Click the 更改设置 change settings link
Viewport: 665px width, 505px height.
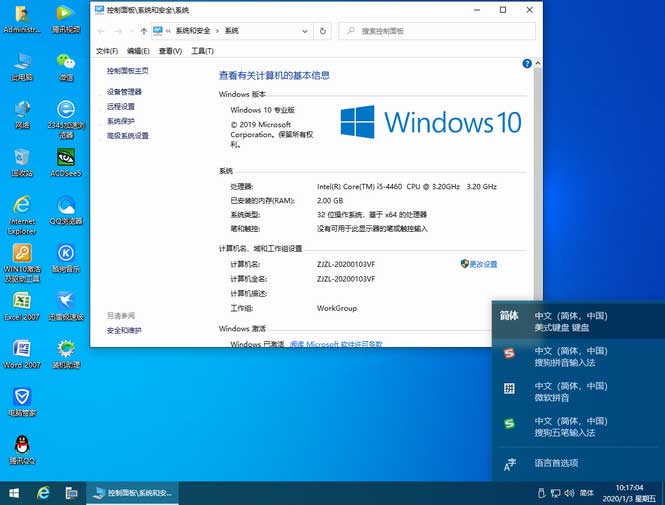(x=482, y=264)
